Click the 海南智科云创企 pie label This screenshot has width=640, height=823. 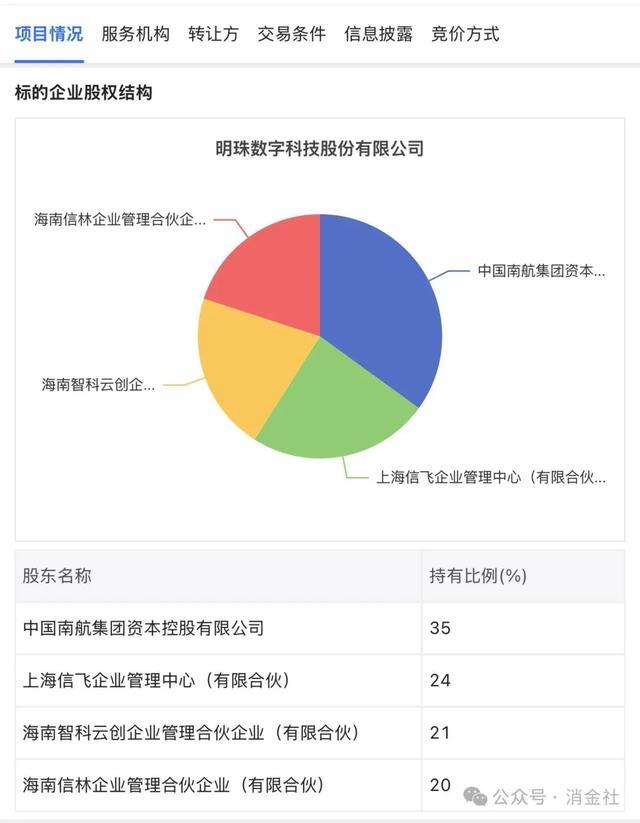[x=98, y=384]
